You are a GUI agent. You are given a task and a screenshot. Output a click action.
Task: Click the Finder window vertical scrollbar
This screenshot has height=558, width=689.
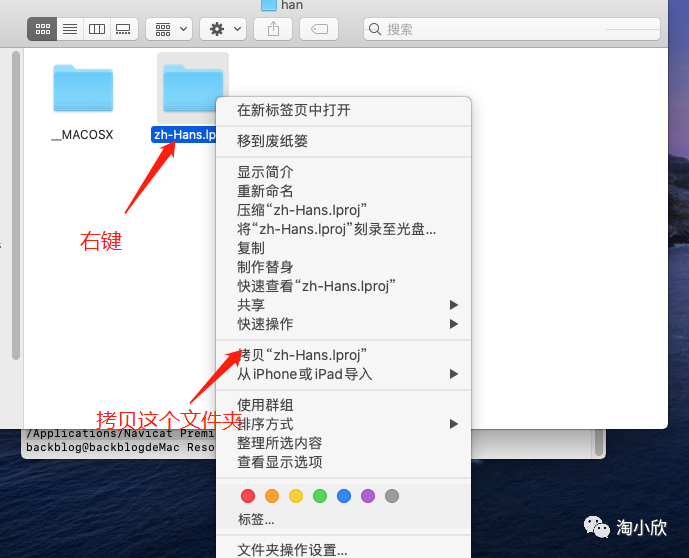coord(16,206)
